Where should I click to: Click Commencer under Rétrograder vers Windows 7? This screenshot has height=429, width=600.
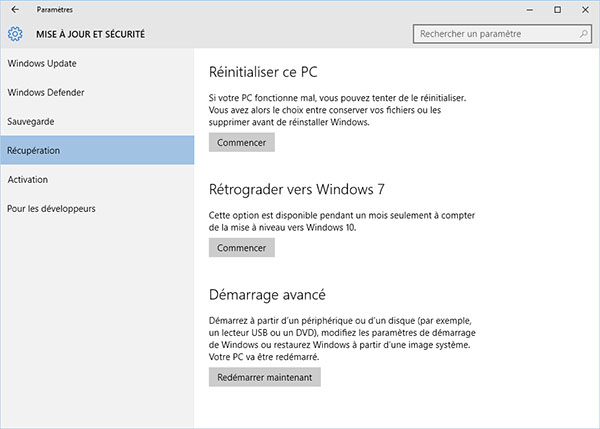[241, 248]
